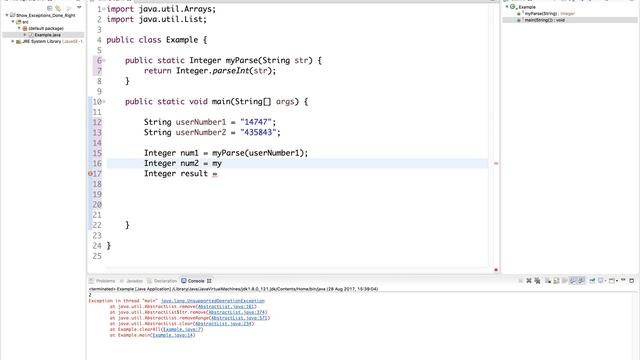Place cursor after 'my' on line 16
The height and width of the screenshot is (360, 640).
(x=222, y=163)
